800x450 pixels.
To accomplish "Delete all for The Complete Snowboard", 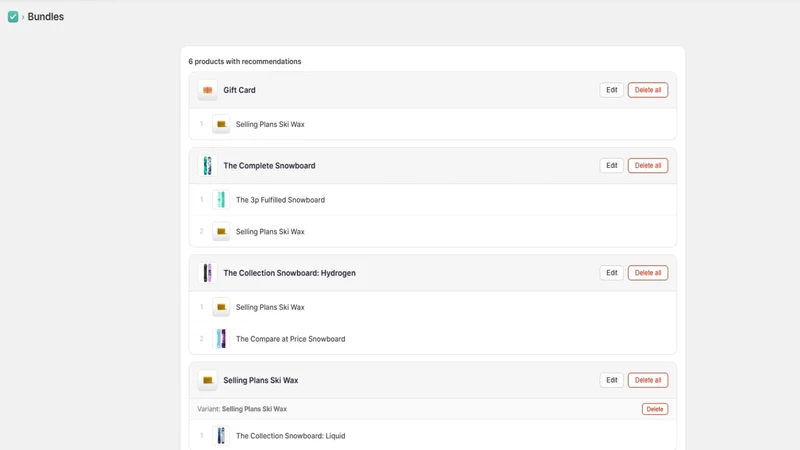I will (647, 165).
